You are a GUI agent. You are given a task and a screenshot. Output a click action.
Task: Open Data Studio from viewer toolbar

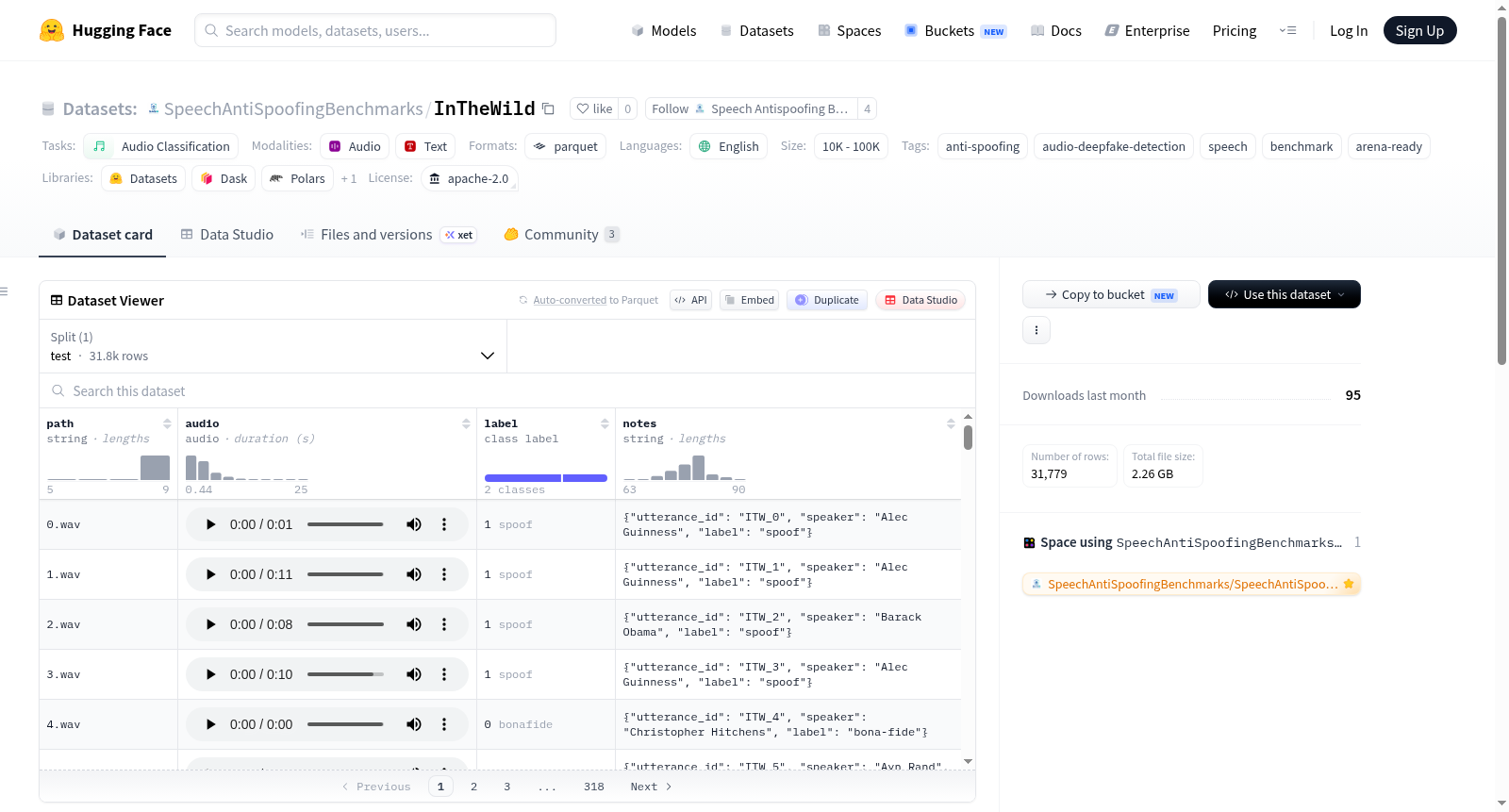(920, 300)
